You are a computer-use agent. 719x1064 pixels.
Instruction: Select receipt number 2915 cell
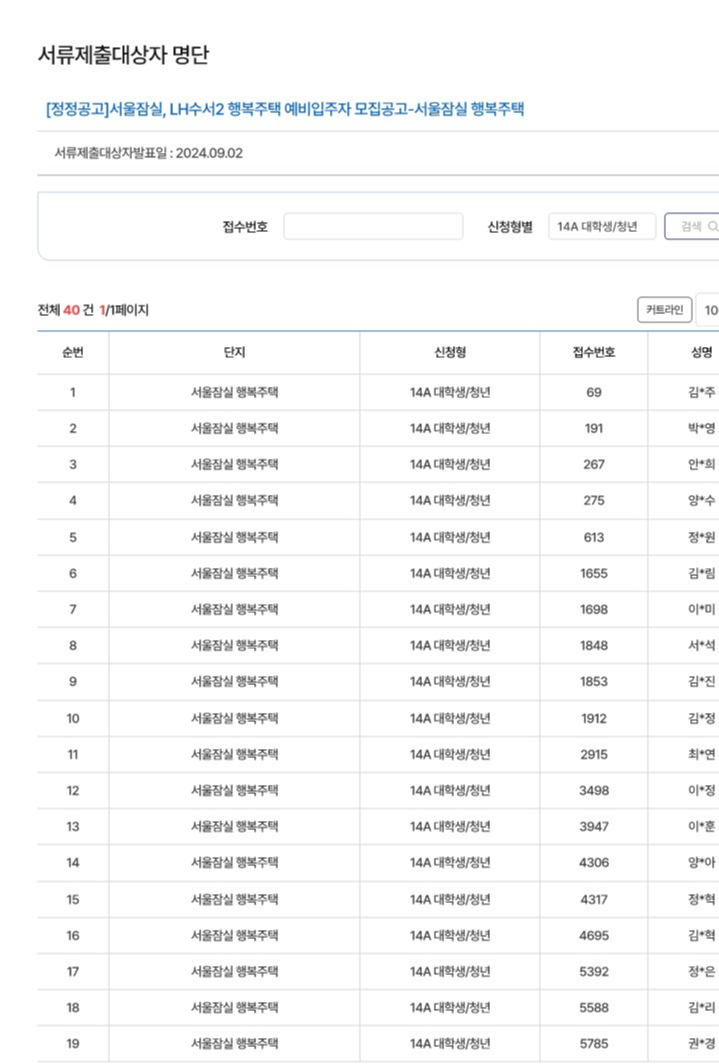click(594, 754)
